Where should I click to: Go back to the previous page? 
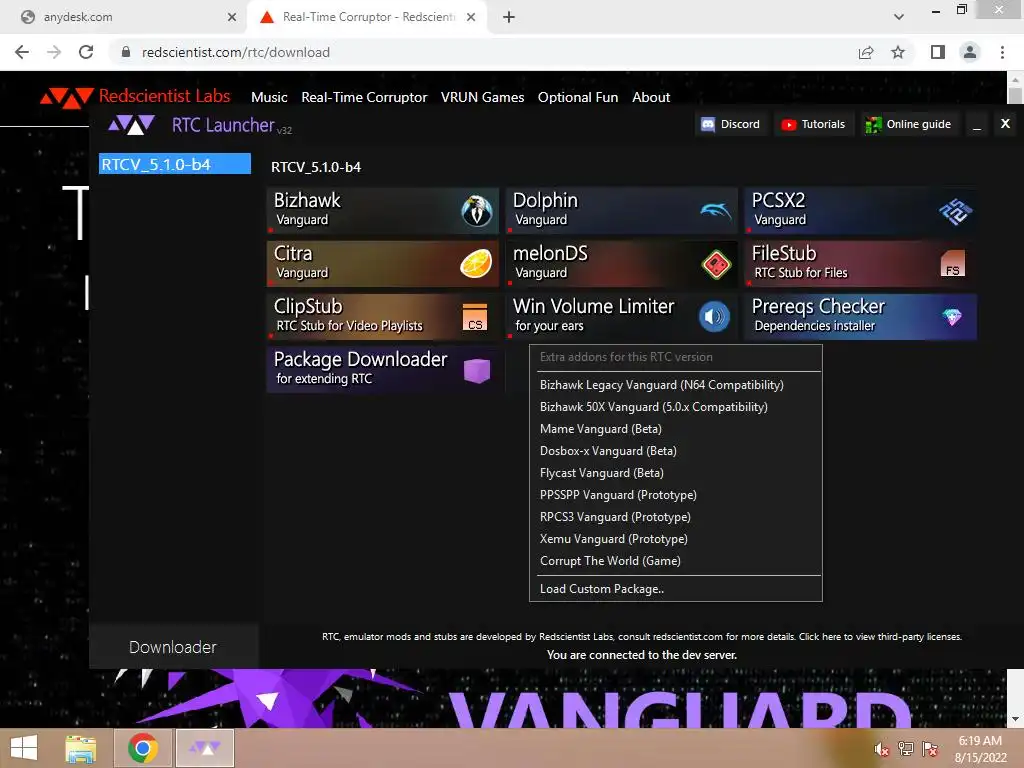(22, 52)
